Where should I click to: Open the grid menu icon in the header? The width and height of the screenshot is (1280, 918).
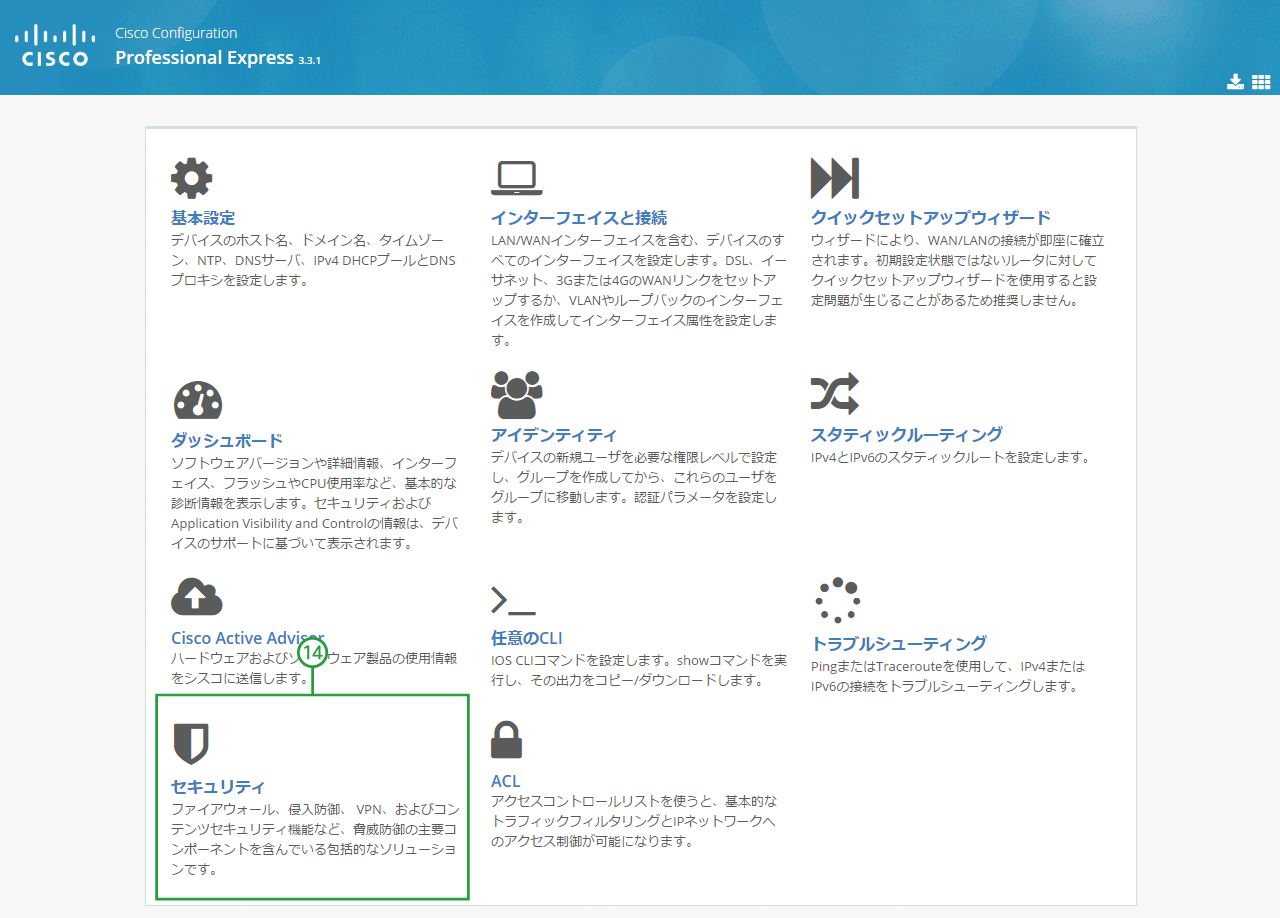(x=1261, y=82)
